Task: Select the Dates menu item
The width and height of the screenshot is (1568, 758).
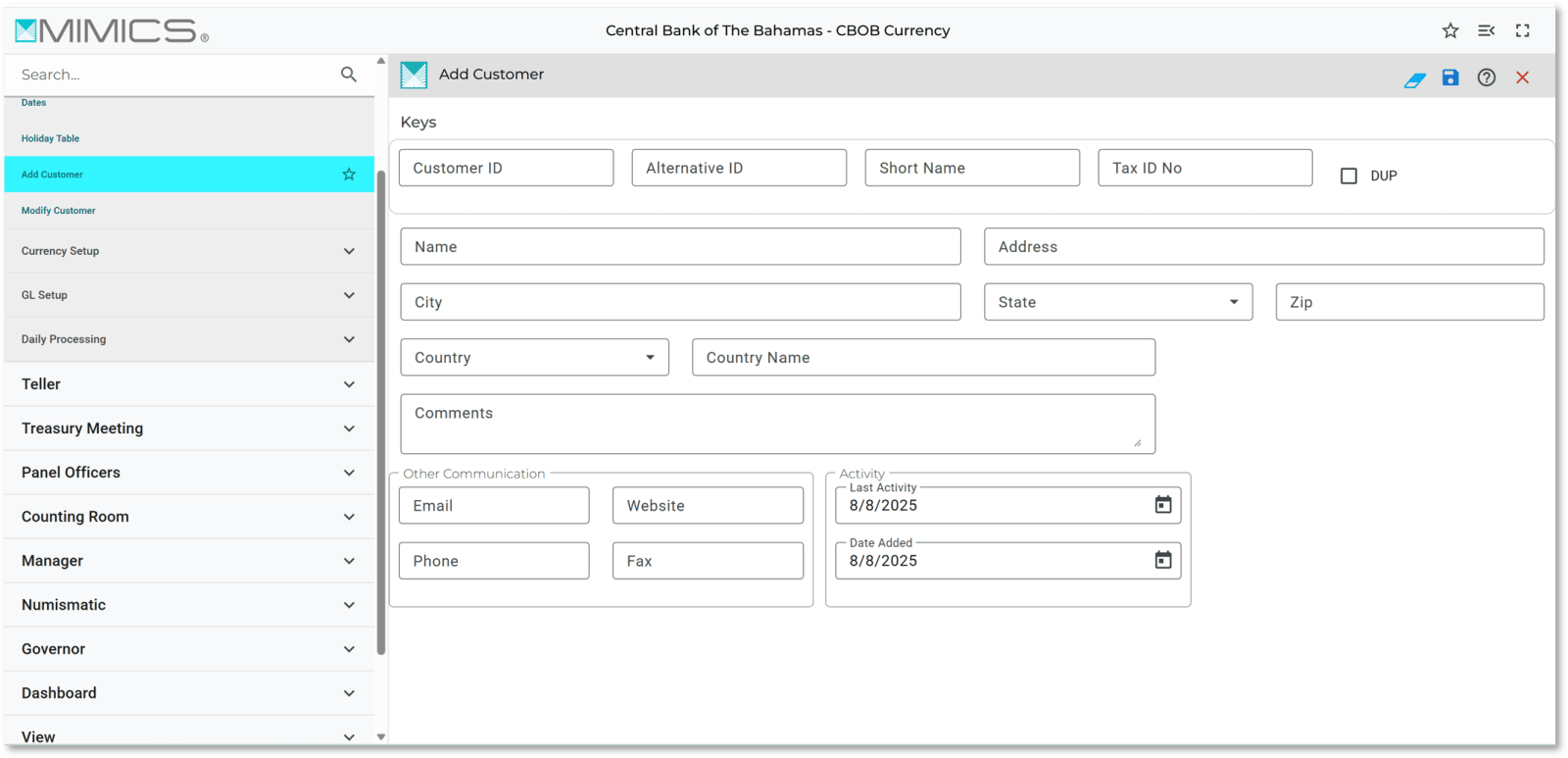Action: tap(189, 104)
